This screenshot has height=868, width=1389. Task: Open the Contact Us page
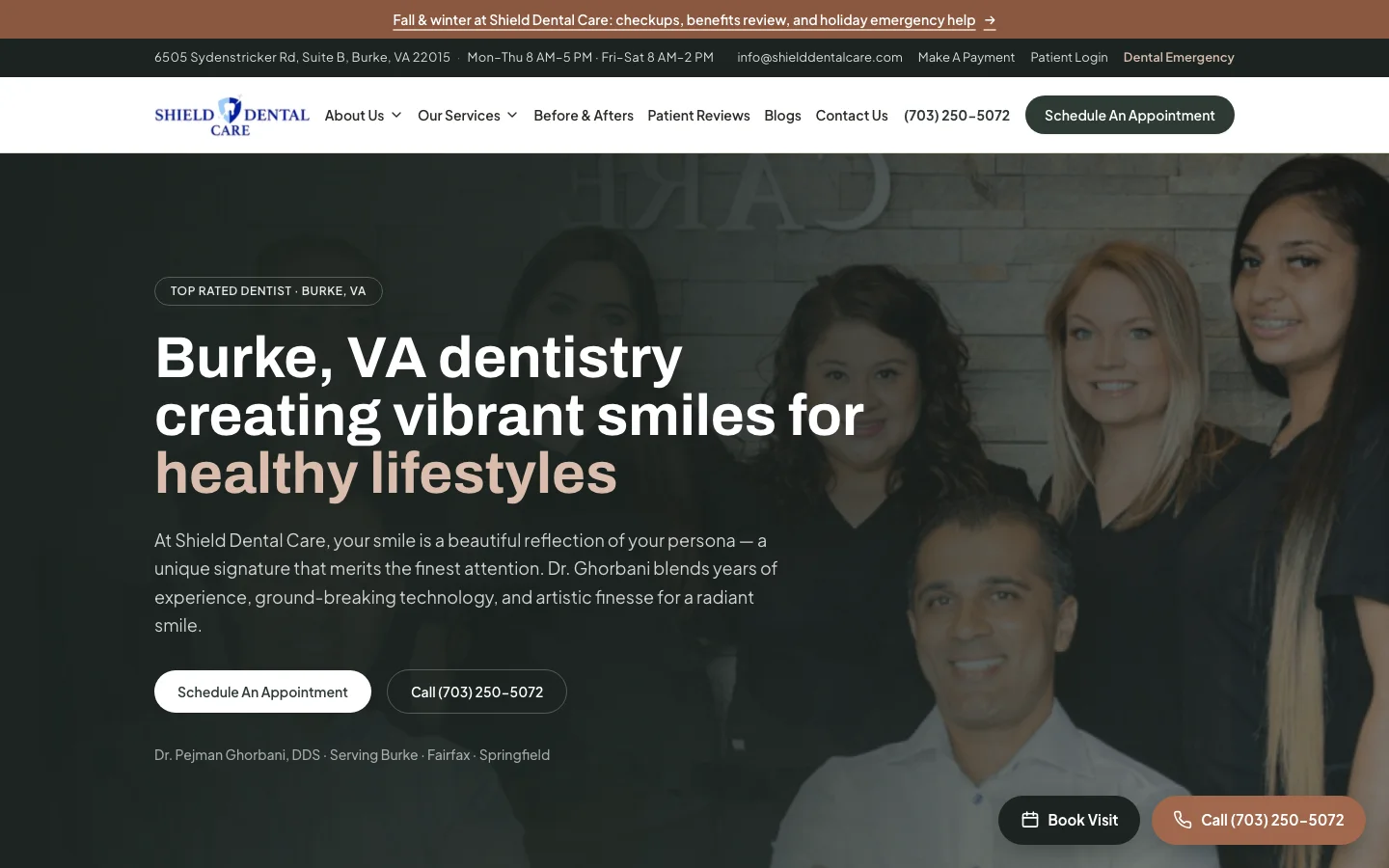coord(852,116)
